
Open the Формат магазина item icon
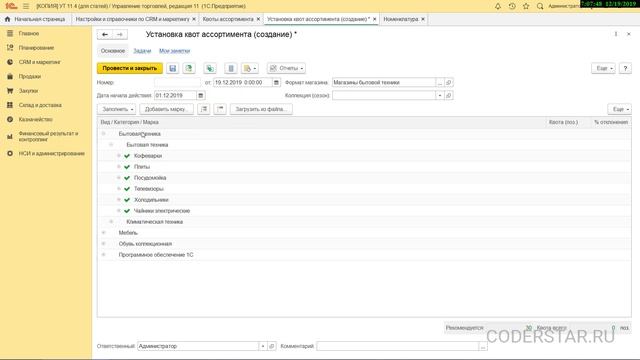click(449, 82)
